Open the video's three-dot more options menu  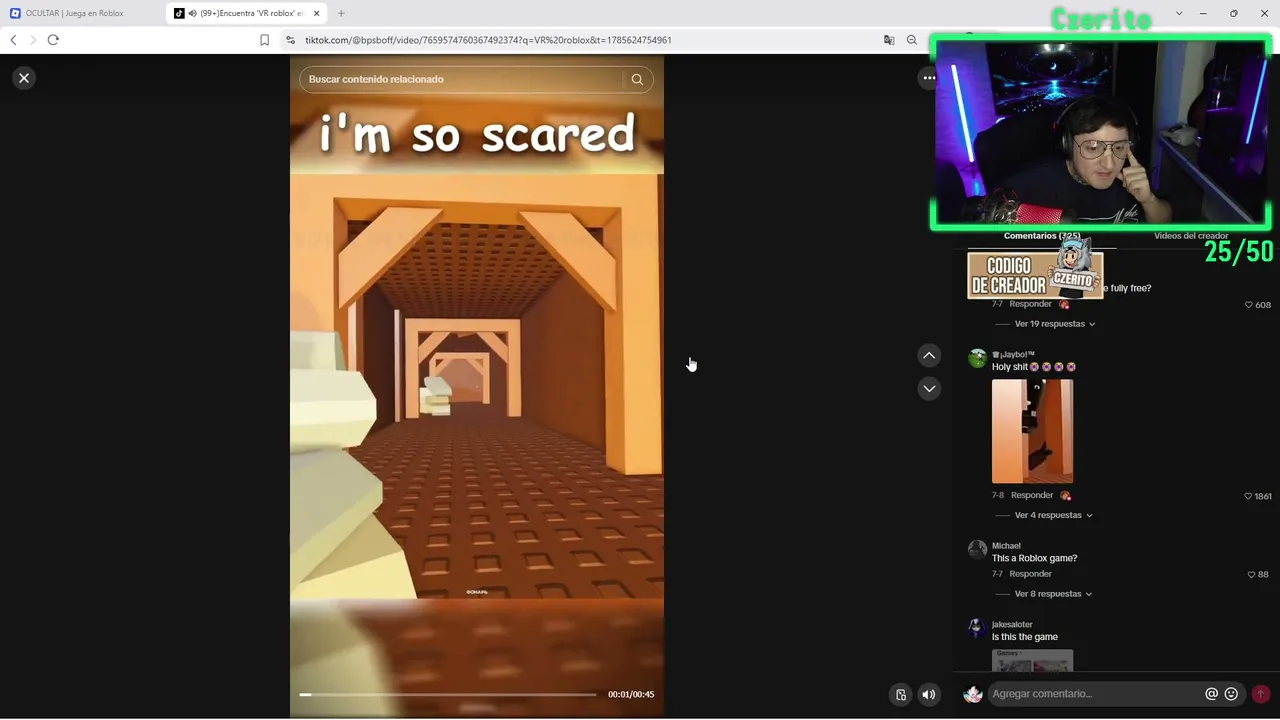(929, 78)
